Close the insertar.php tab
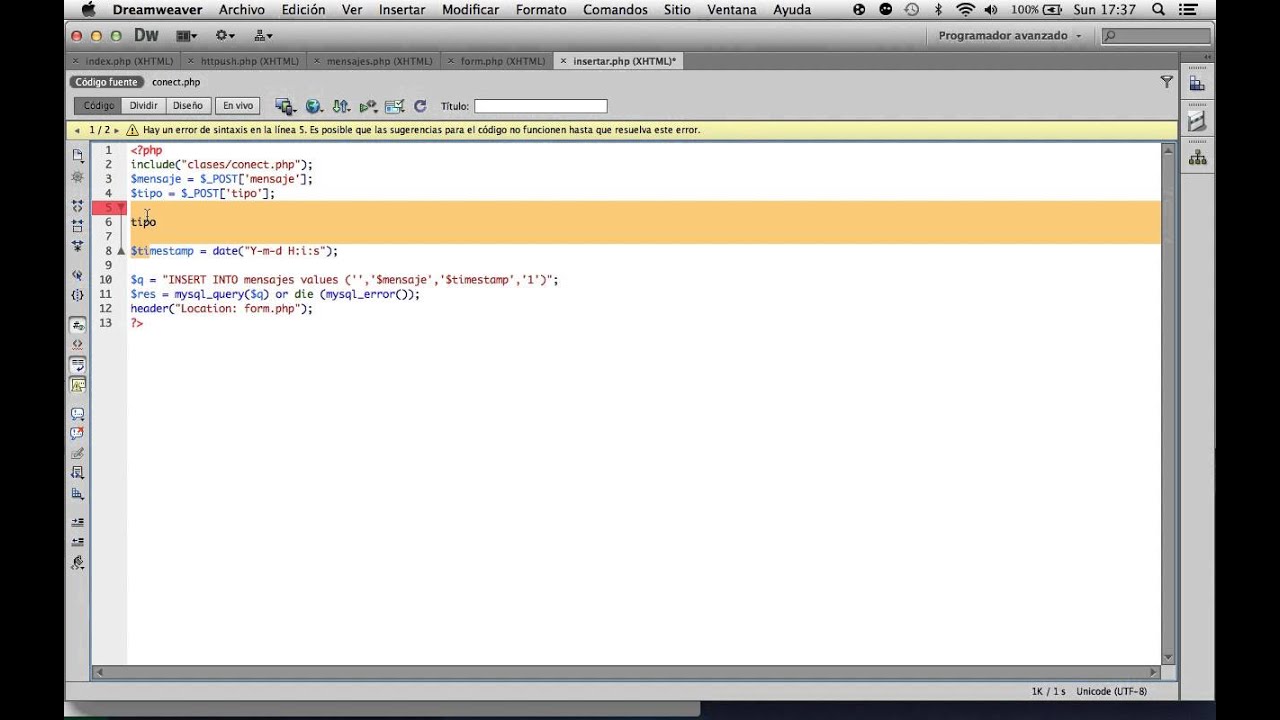Screen dimensions: 1280x720 click(x=564, y=61)
